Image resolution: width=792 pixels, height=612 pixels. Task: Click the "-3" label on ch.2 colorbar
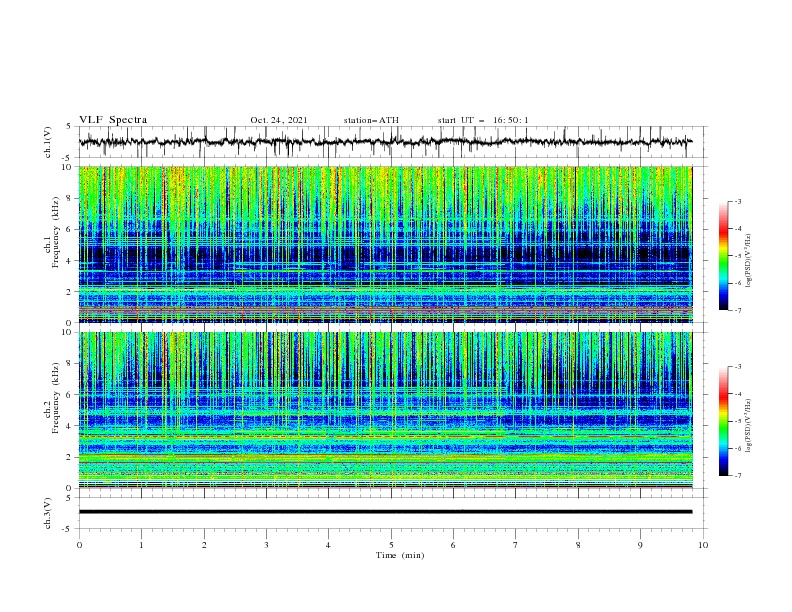[738, 367]
